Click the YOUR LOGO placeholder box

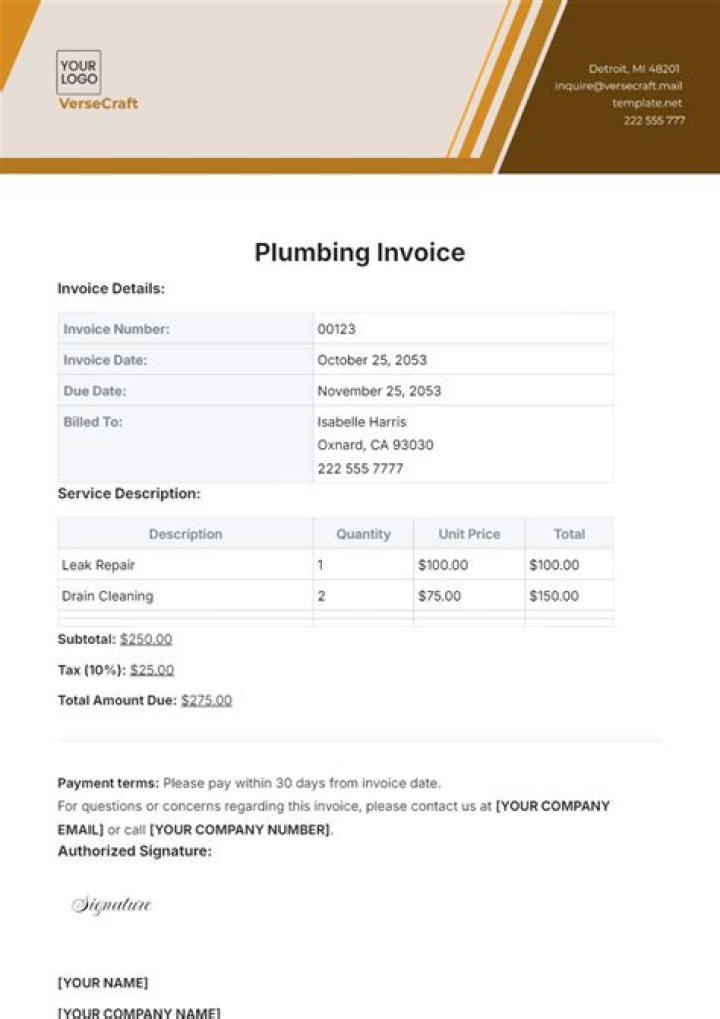pos(78,72)
